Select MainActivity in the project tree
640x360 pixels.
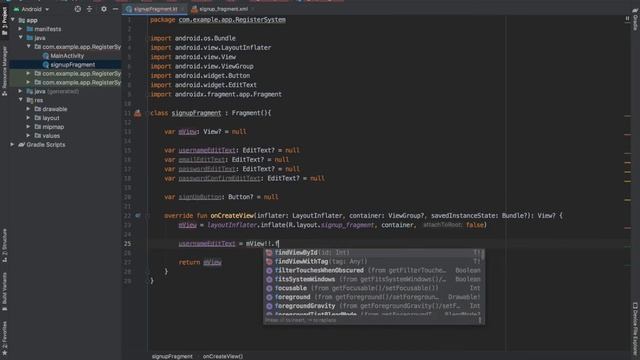coord(67,56)
